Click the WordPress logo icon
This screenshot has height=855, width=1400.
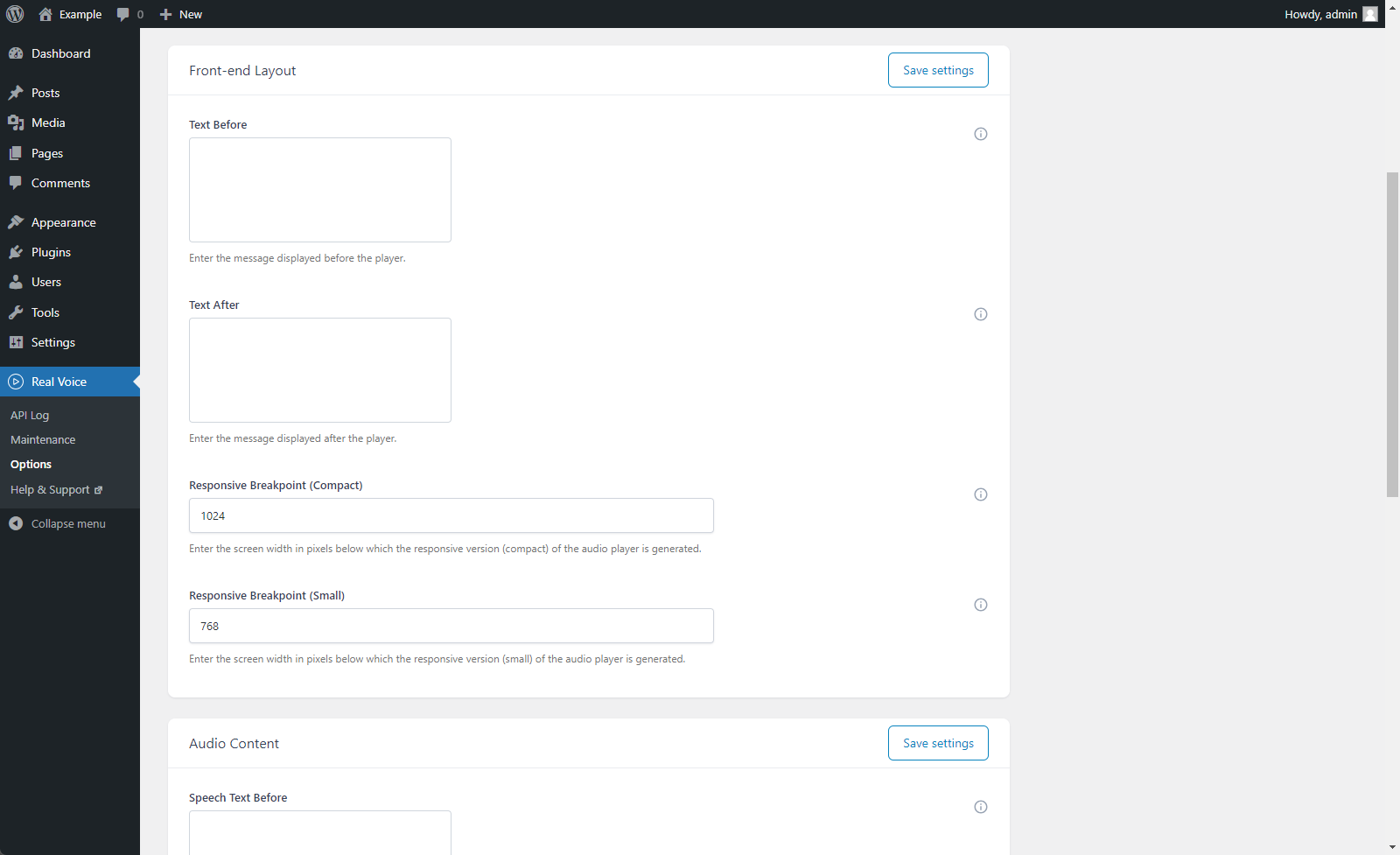[15, 14]
